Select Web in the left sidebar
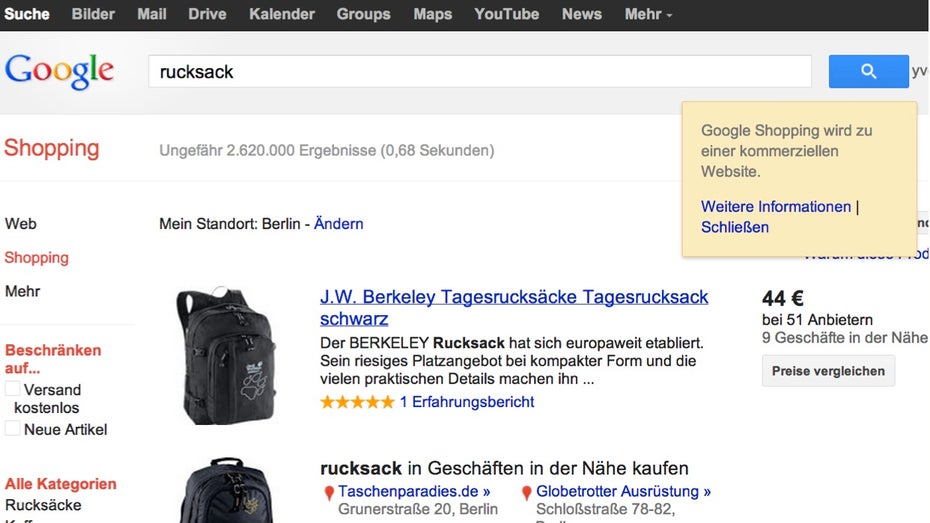This screenshot has height=523, width=930. tap(20, 223)
